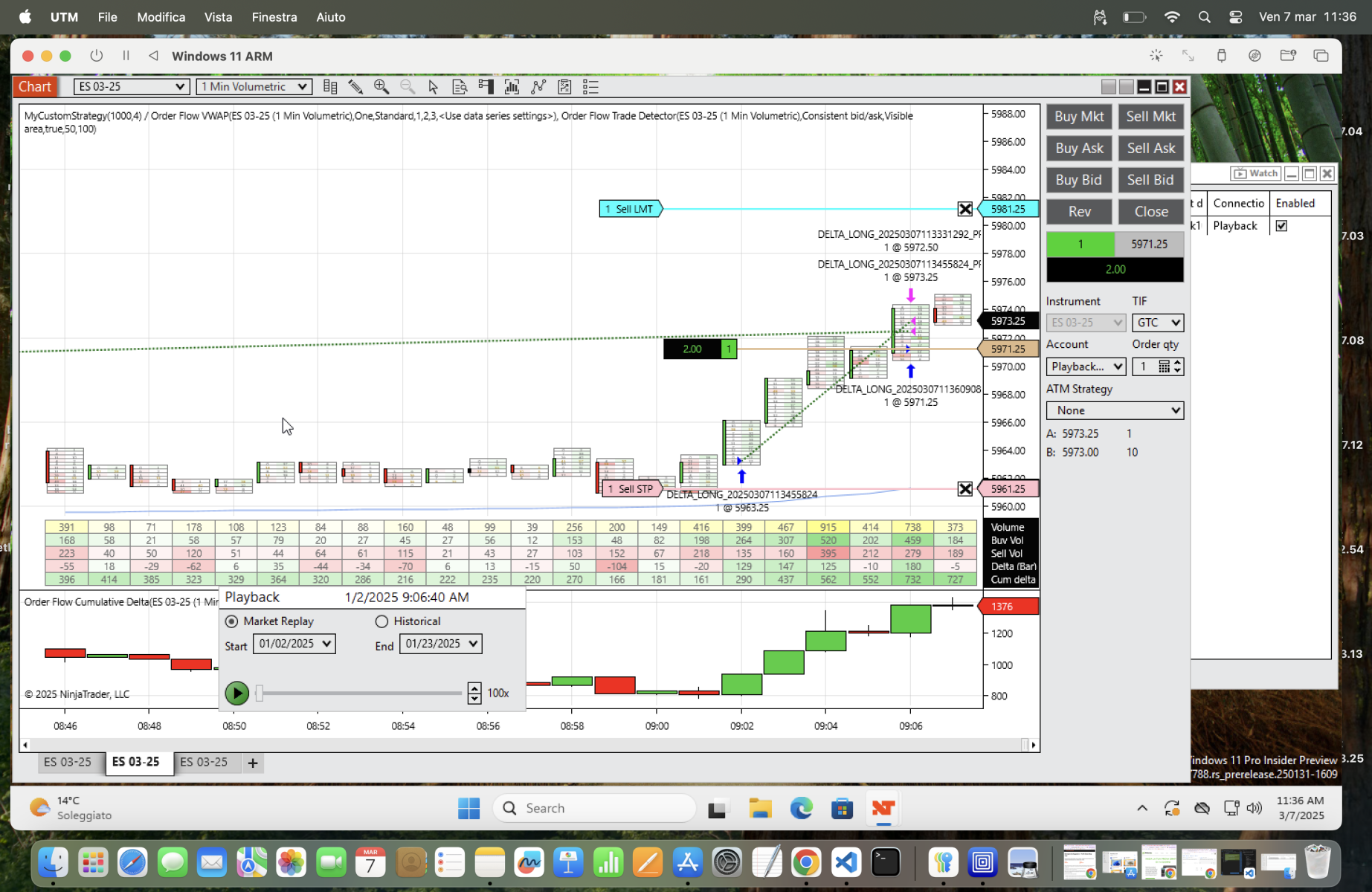Open the TIF GTC dropdown
This screenshot has width=1372, height=892.
click(1158, 323)
